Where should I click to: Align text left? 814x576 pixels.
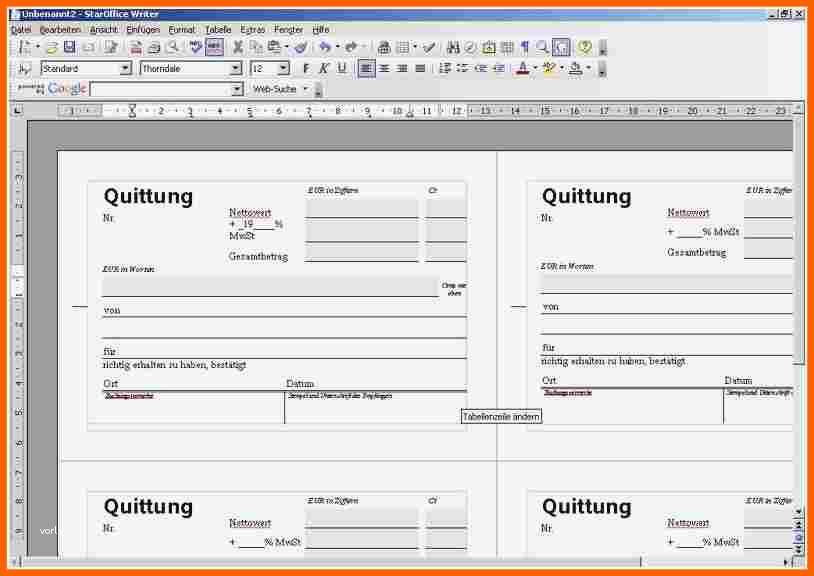pyautogui.click(x=367, y=68)
